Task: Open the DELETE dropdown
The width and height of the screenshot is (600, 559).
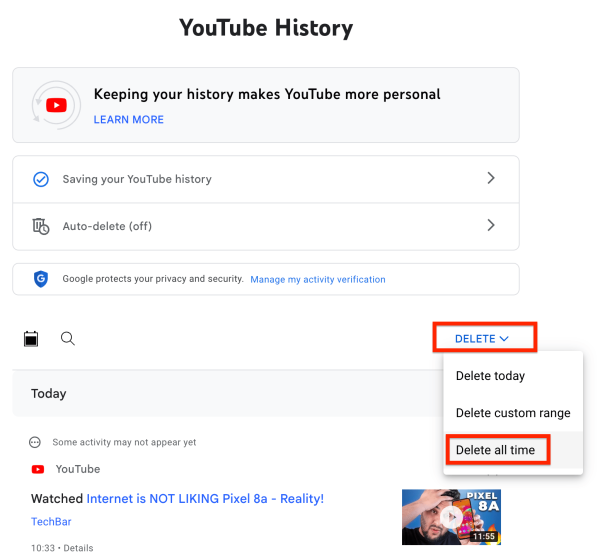Action: click(x=482, y=339)
